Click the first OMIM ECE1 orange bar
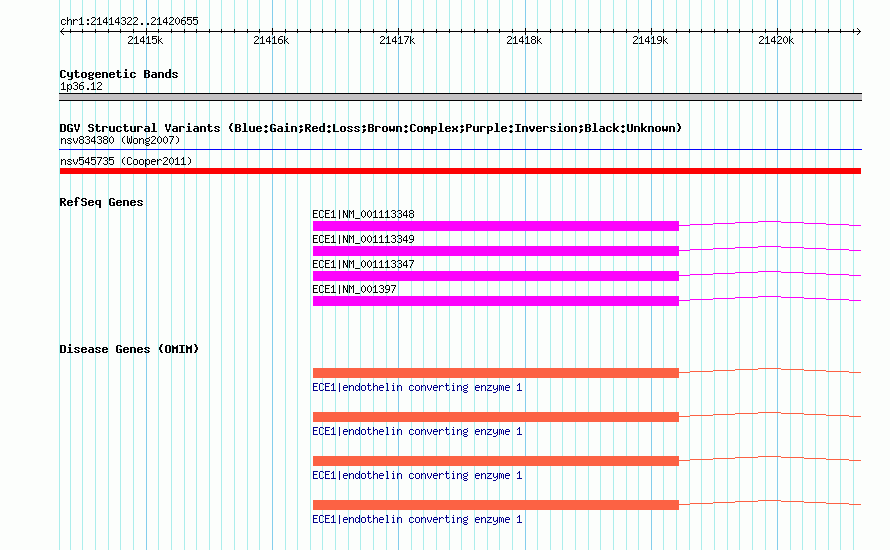Viewport: 890px width, 550px height. coord(496,373)
